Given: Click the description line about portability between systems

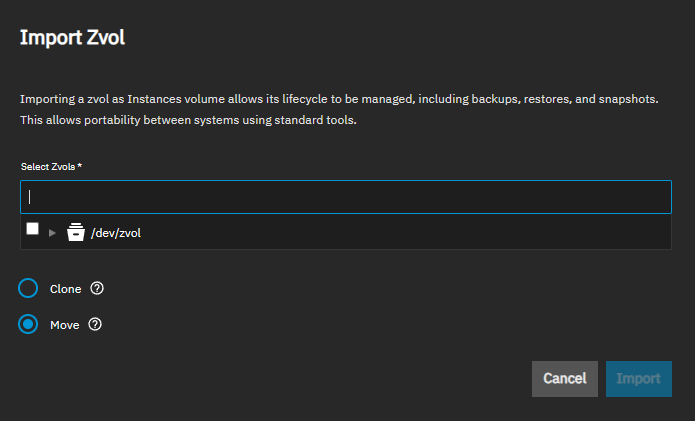Looking at the screenshot, I should point(188,120).
